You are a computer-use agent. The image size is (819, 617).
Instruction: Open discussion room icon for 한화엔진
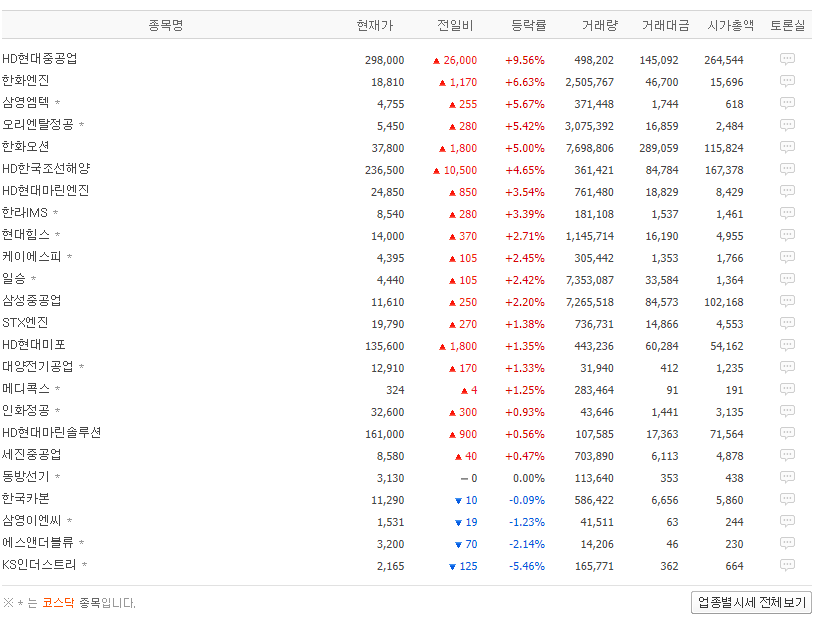point(787,81)
